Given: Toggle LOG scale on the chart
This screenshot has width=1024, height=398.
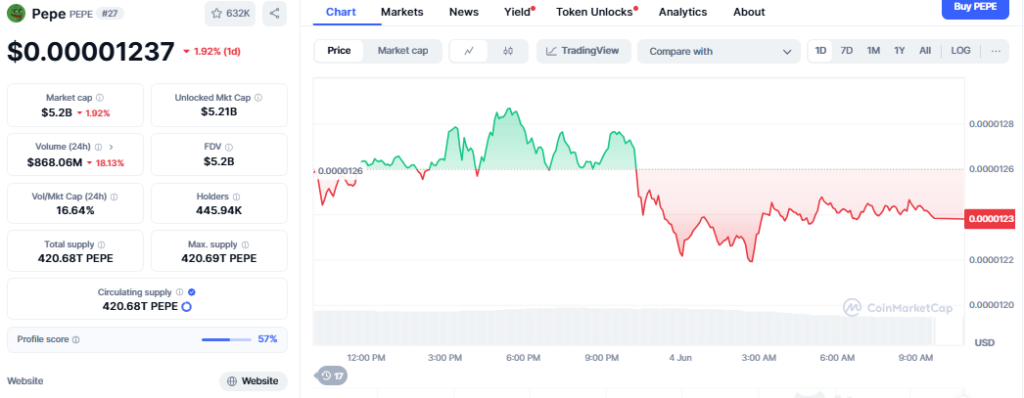Looking at the screenshot, I should [961, 51].
